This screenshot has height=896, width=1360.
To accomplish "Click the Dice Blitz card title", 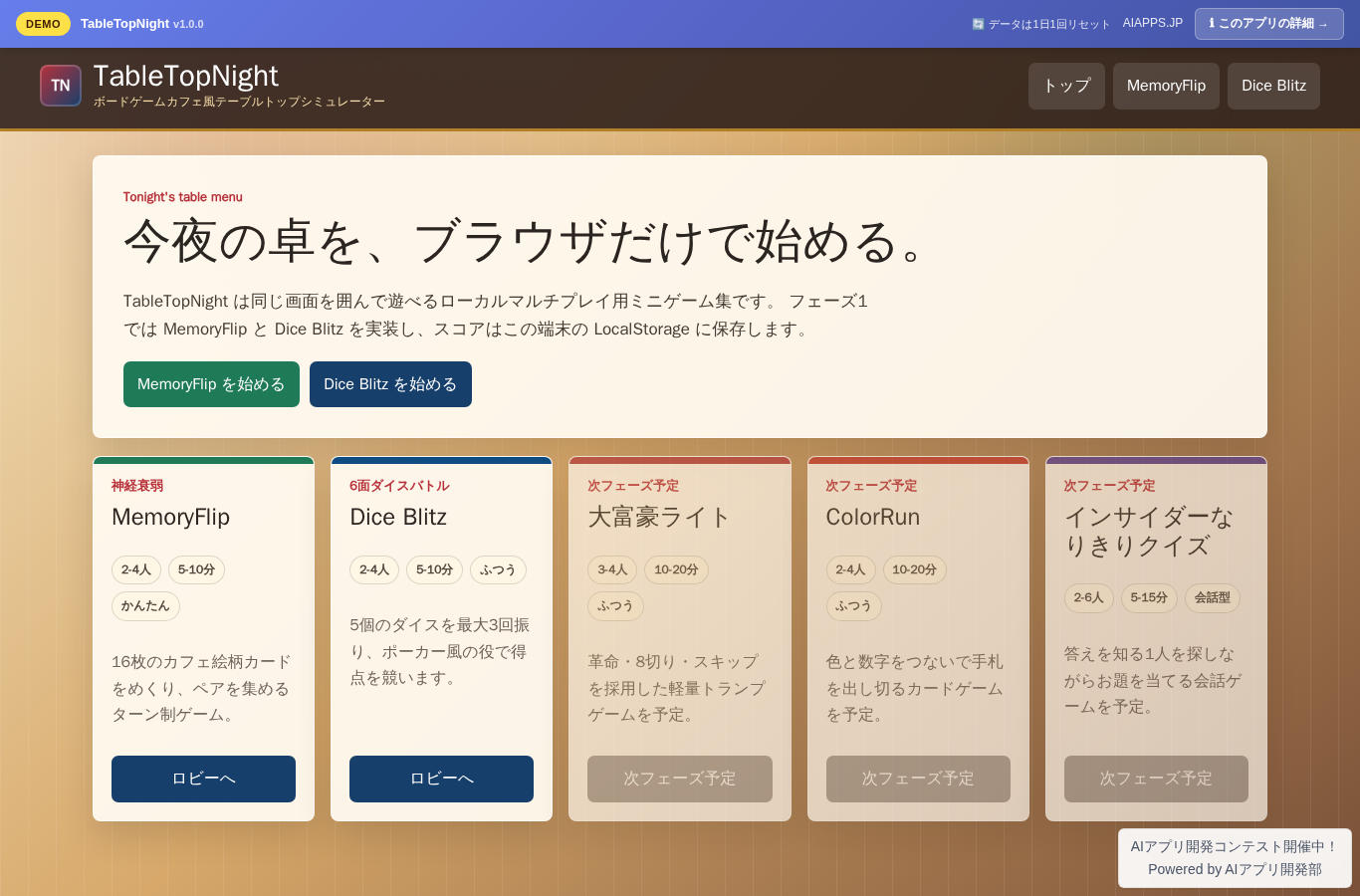I will pyautogui.click(x=398, y=517).
